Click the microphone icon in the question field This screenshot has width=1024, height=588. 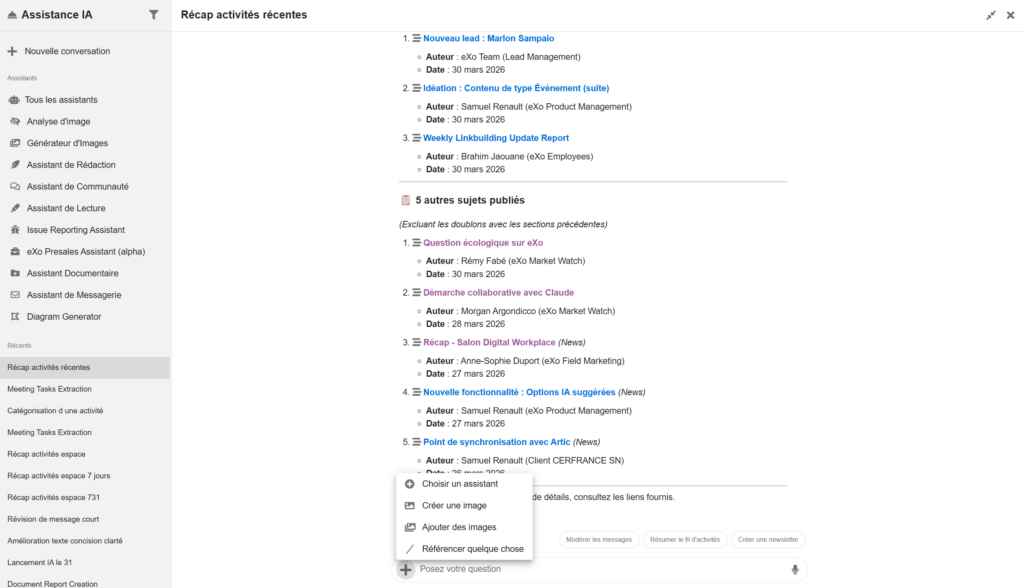pyautogui.click(x=795, y=570)
